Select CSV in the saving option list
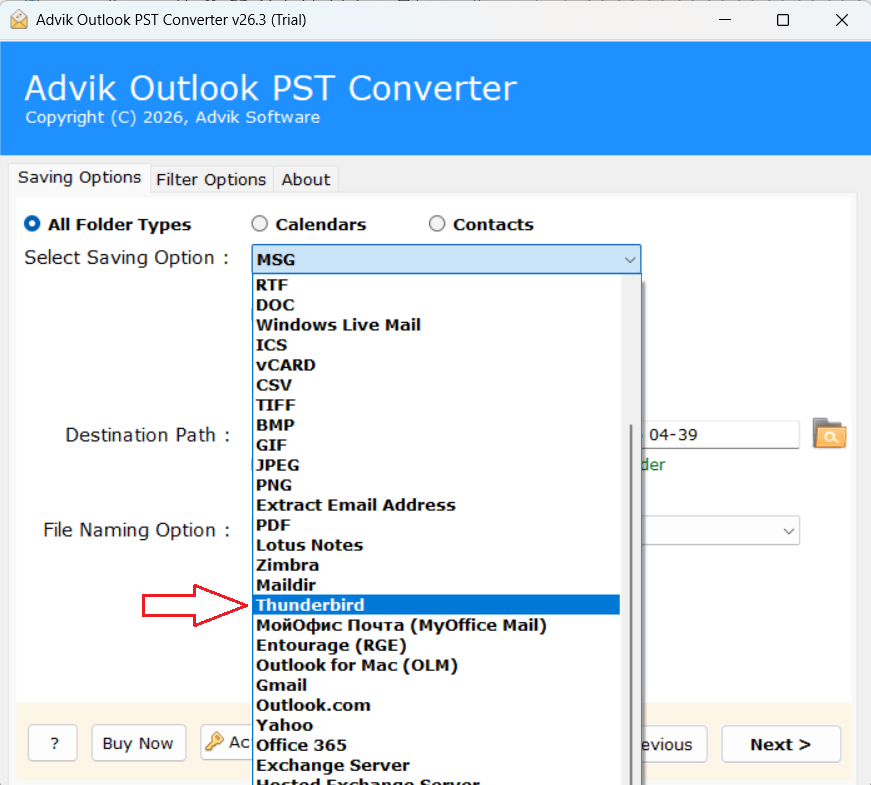The image size is (871, 785). coord(437,385)
